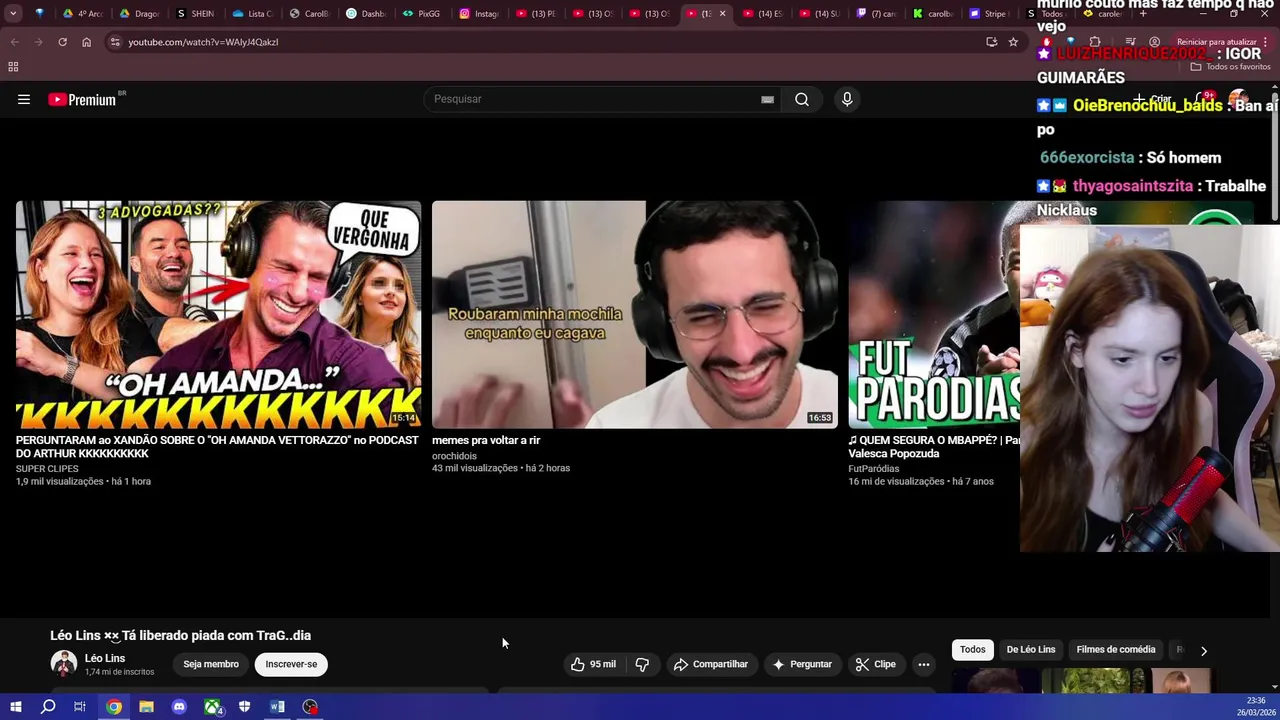Click the Inscrever-se subscribe button

point(291,664)
